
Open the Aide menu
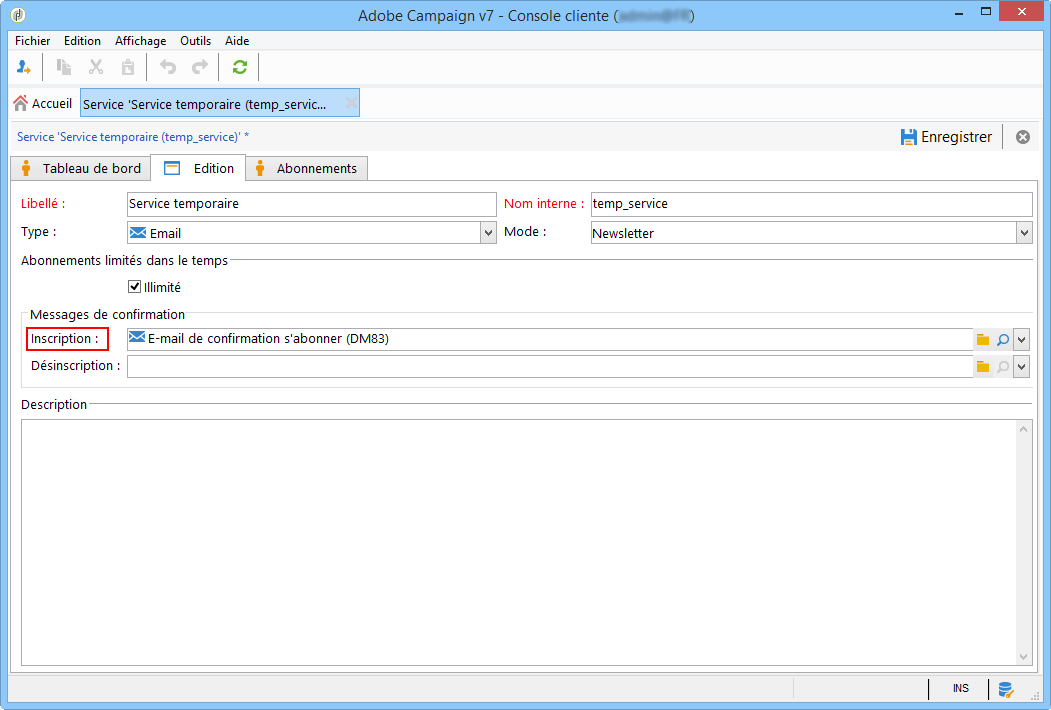coord(237,41)
